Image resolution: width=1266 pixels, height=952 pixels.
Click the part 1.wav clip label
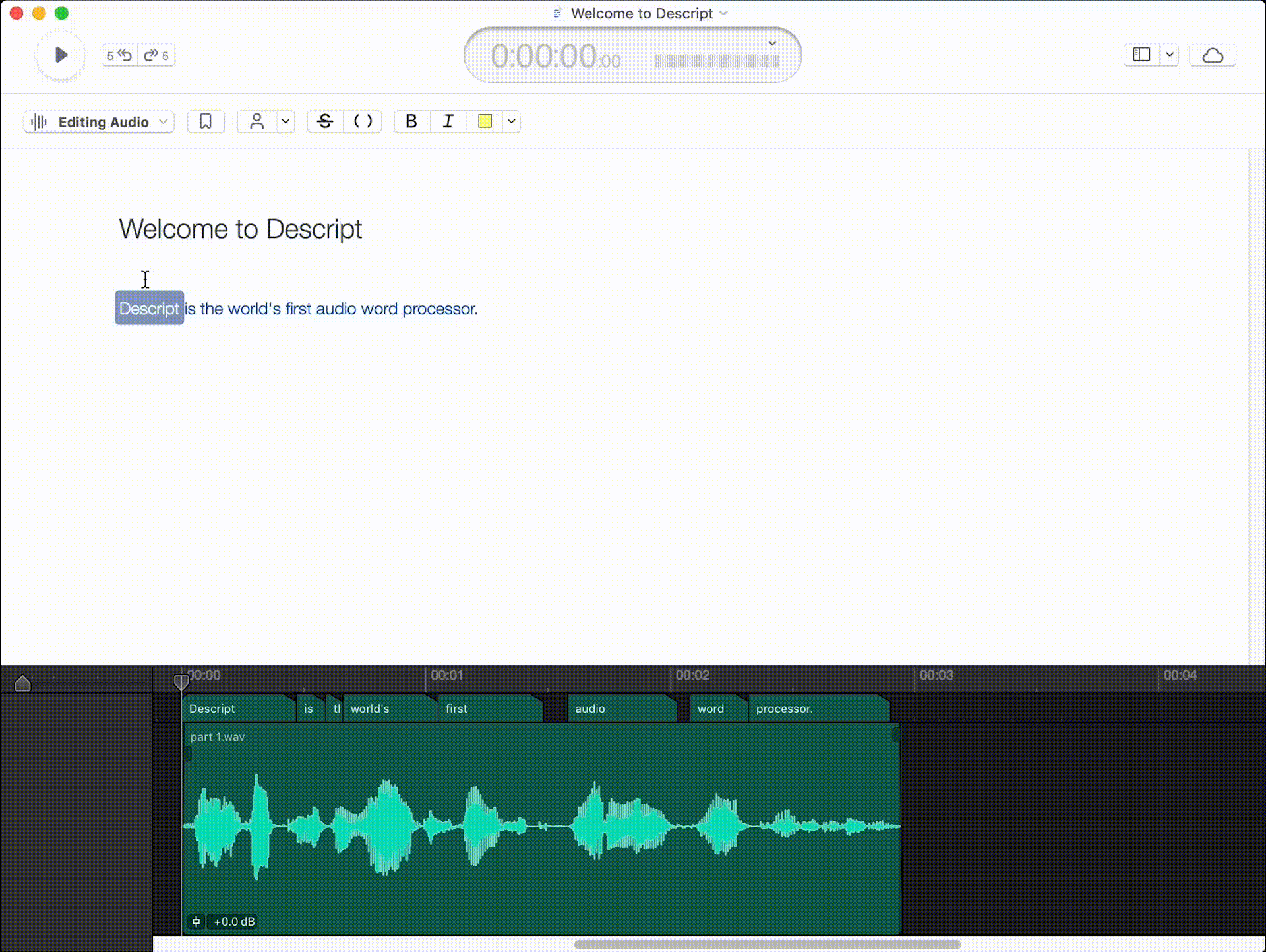pos(218,737)
